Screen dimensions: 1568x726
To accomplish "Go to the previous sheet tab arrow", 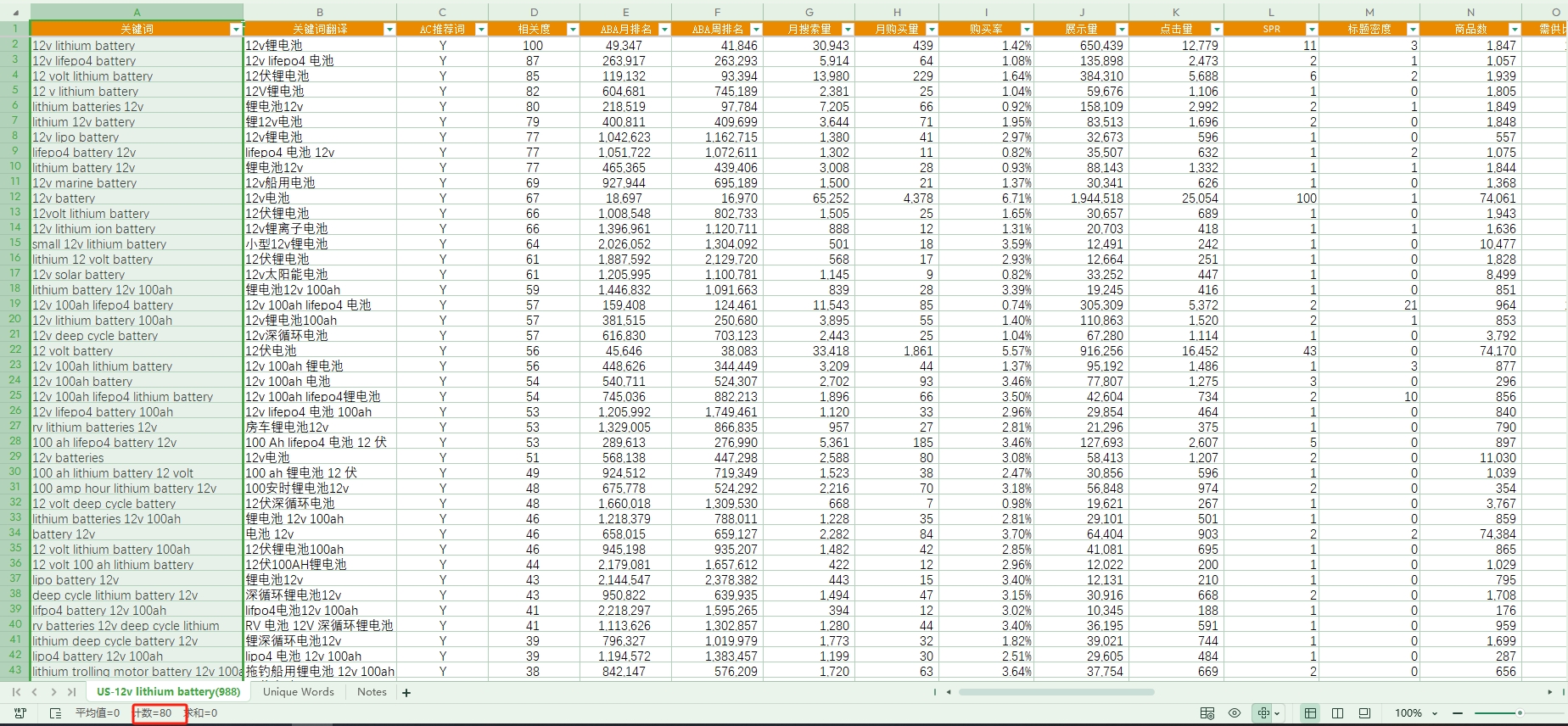I will (x=34, y=692).
